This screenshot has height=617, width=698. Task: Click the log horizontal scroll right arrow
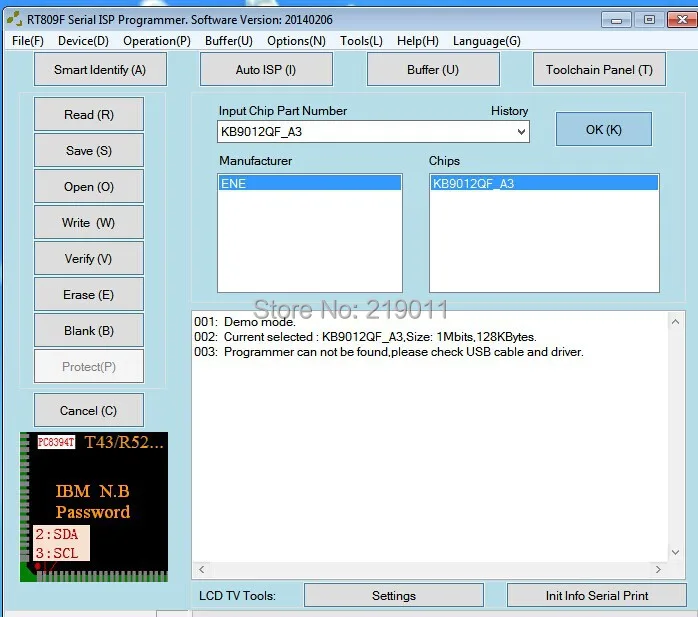[x=658, y=569]
